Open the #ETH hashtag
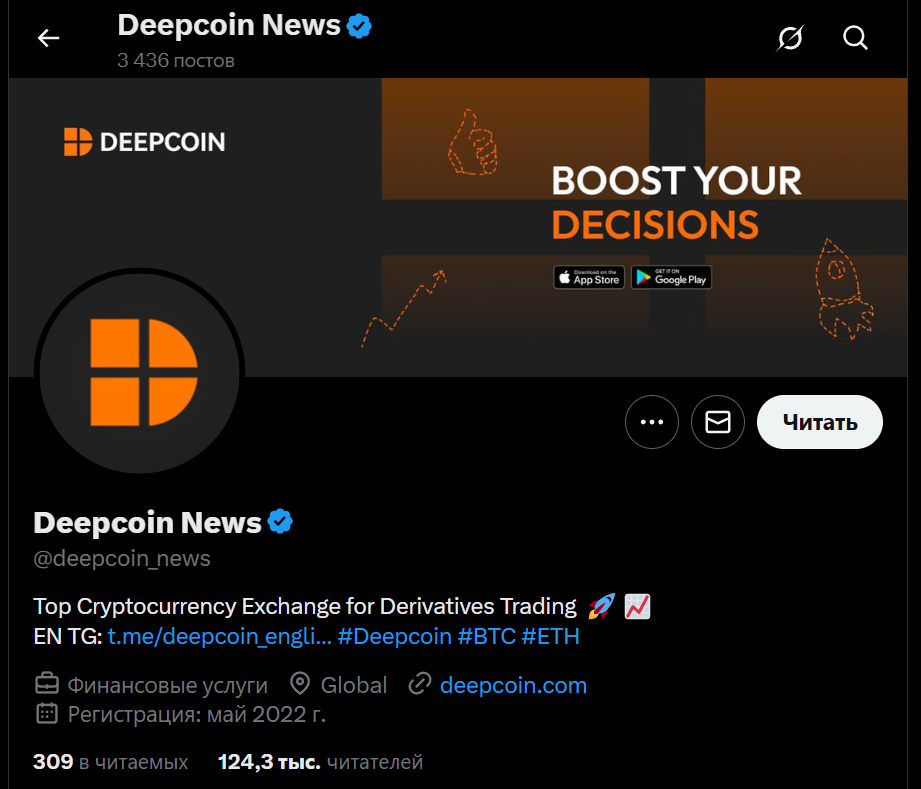 tap(550, 636)
